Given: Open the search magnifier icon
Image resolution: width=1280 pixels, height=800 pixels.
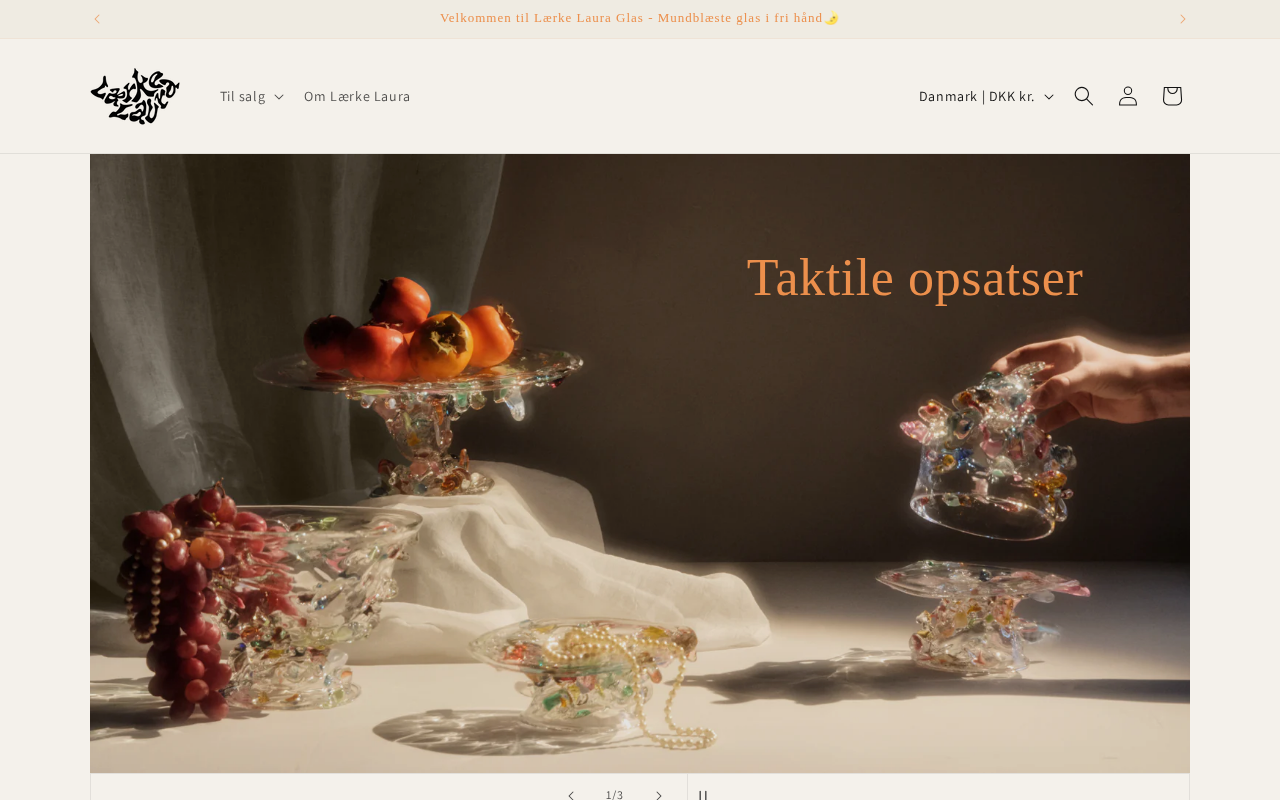Looking at the screenshot, I should (x=1084, y=96).
